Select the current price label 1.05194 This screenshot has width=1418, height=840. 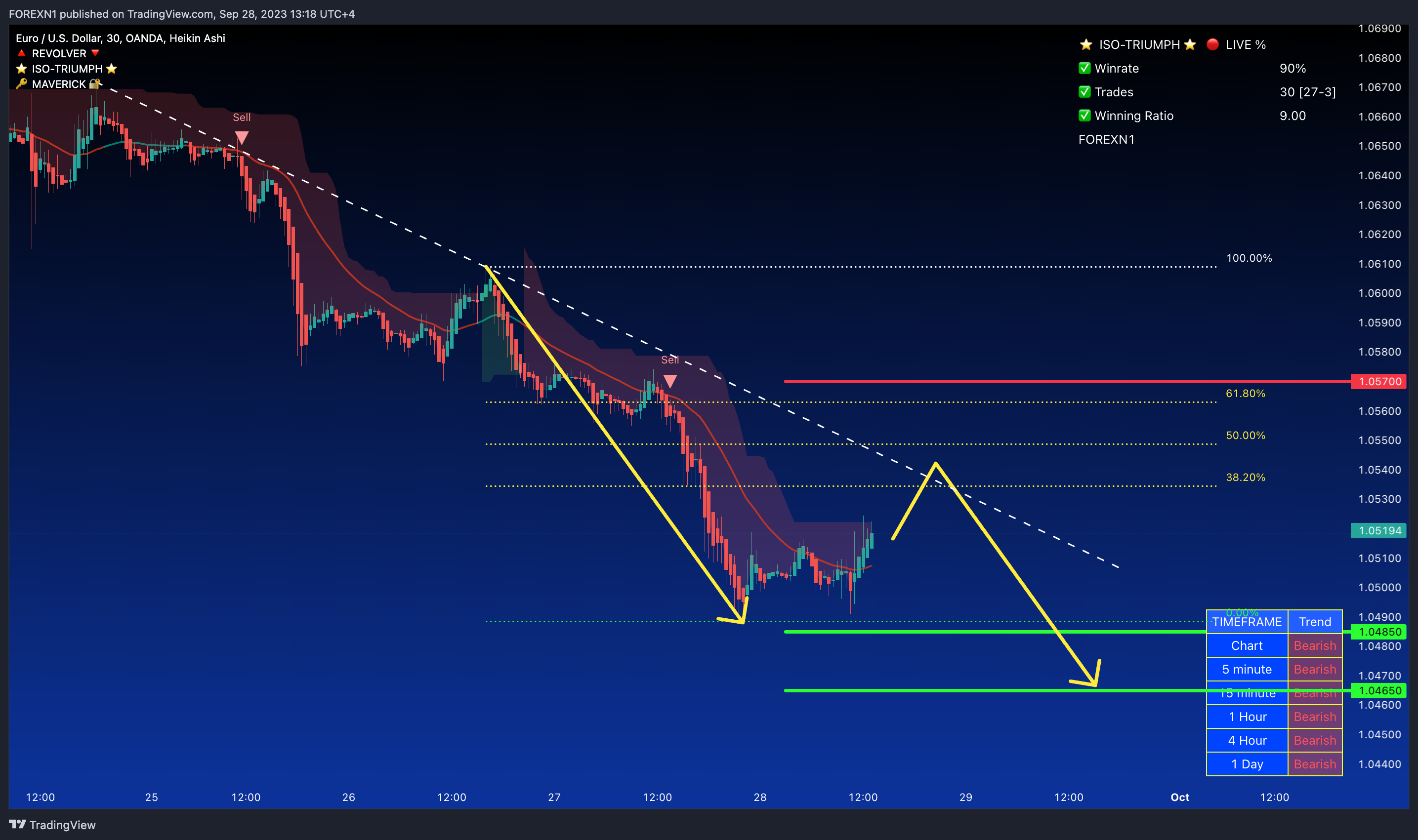pos(1379,530)
